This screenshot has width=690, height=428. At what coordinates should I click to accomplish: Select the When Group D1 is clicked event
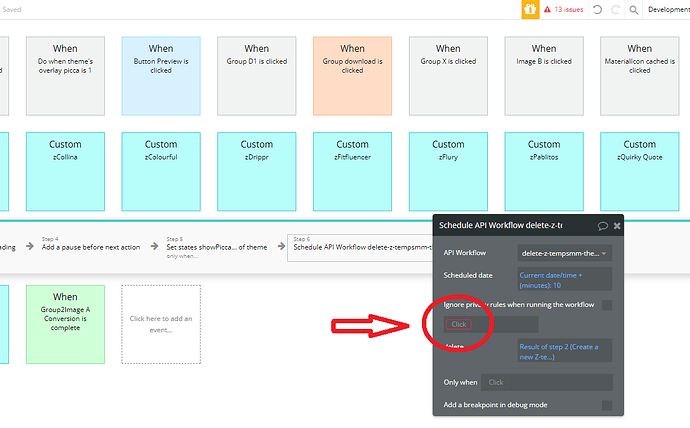[x=257, y=76]
